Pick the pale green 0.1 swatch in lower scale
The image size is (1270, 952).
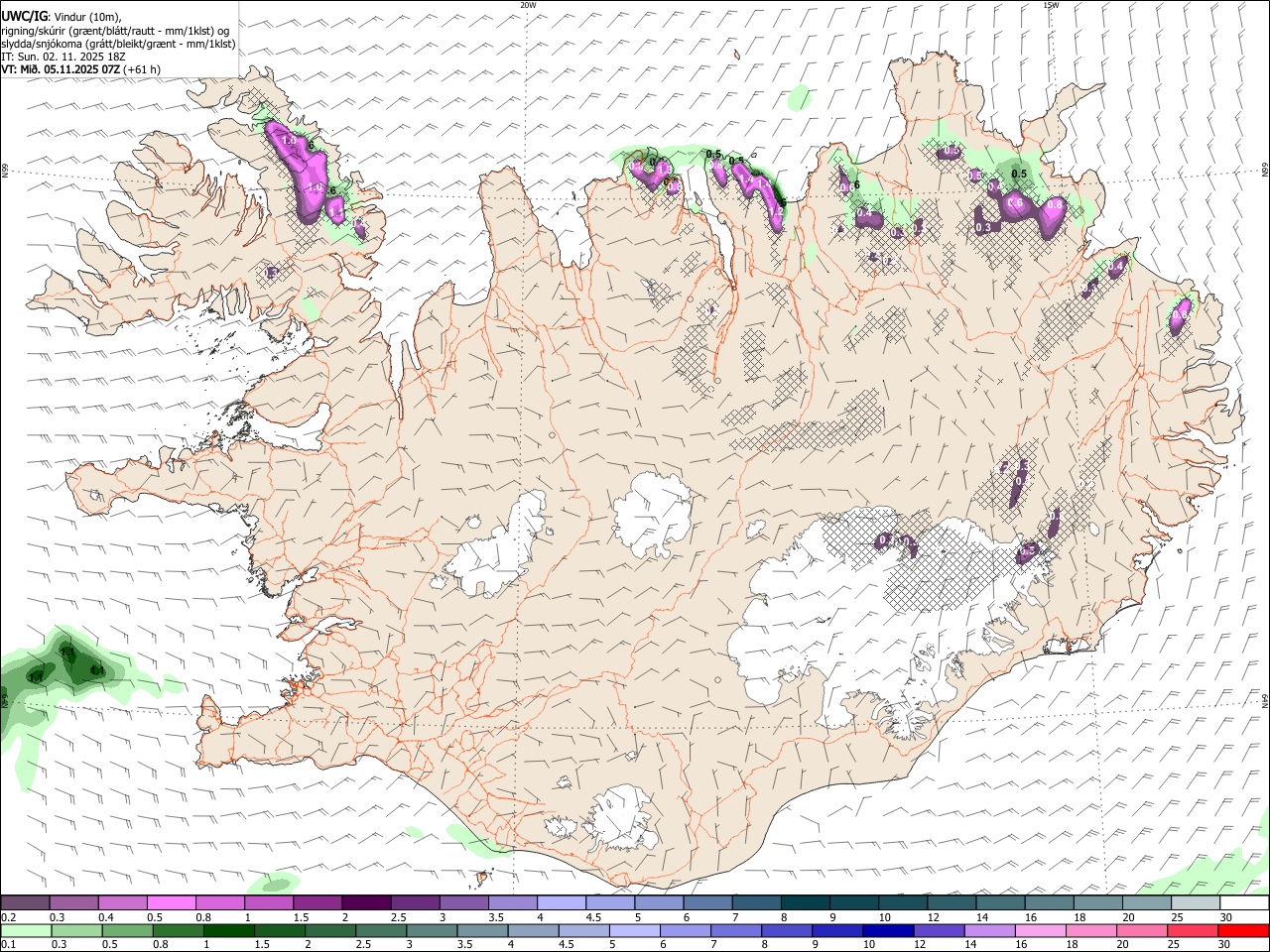point(25,930)
